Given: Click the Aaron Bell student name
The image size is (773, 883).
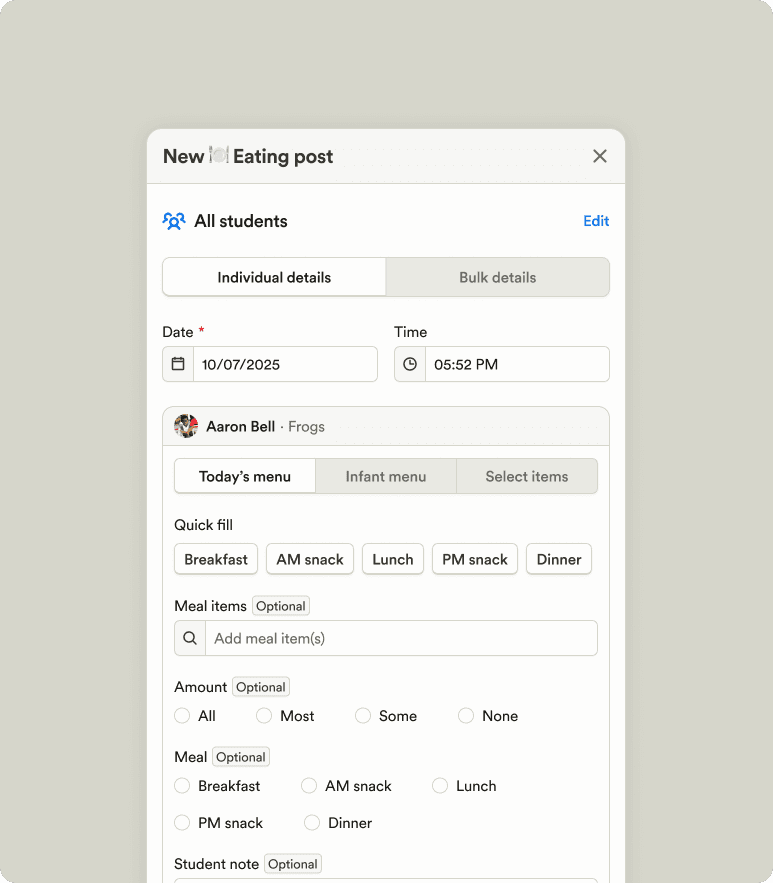Looking at the screenshot, I should click(x=240, y=426).
